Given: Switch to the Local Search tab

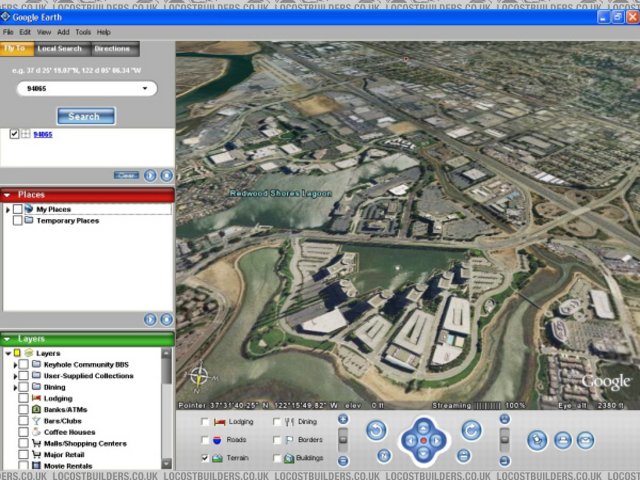Looking at the screenshot, I should click(60, 49).
